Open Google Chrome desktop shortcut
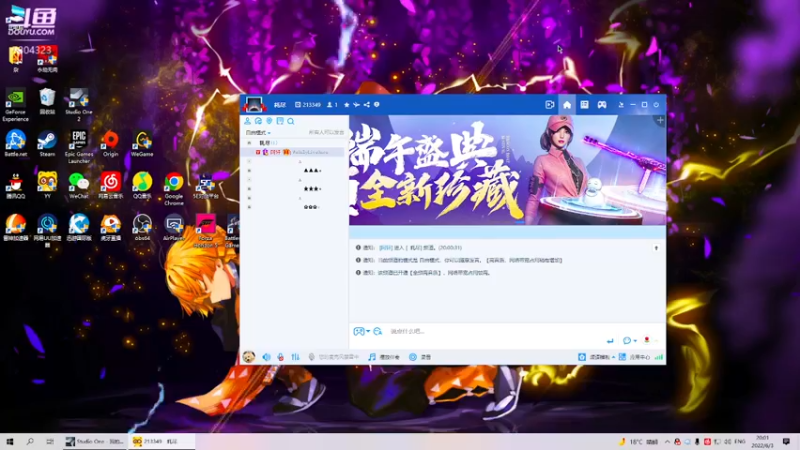800x450 pixels. [173, 189]
